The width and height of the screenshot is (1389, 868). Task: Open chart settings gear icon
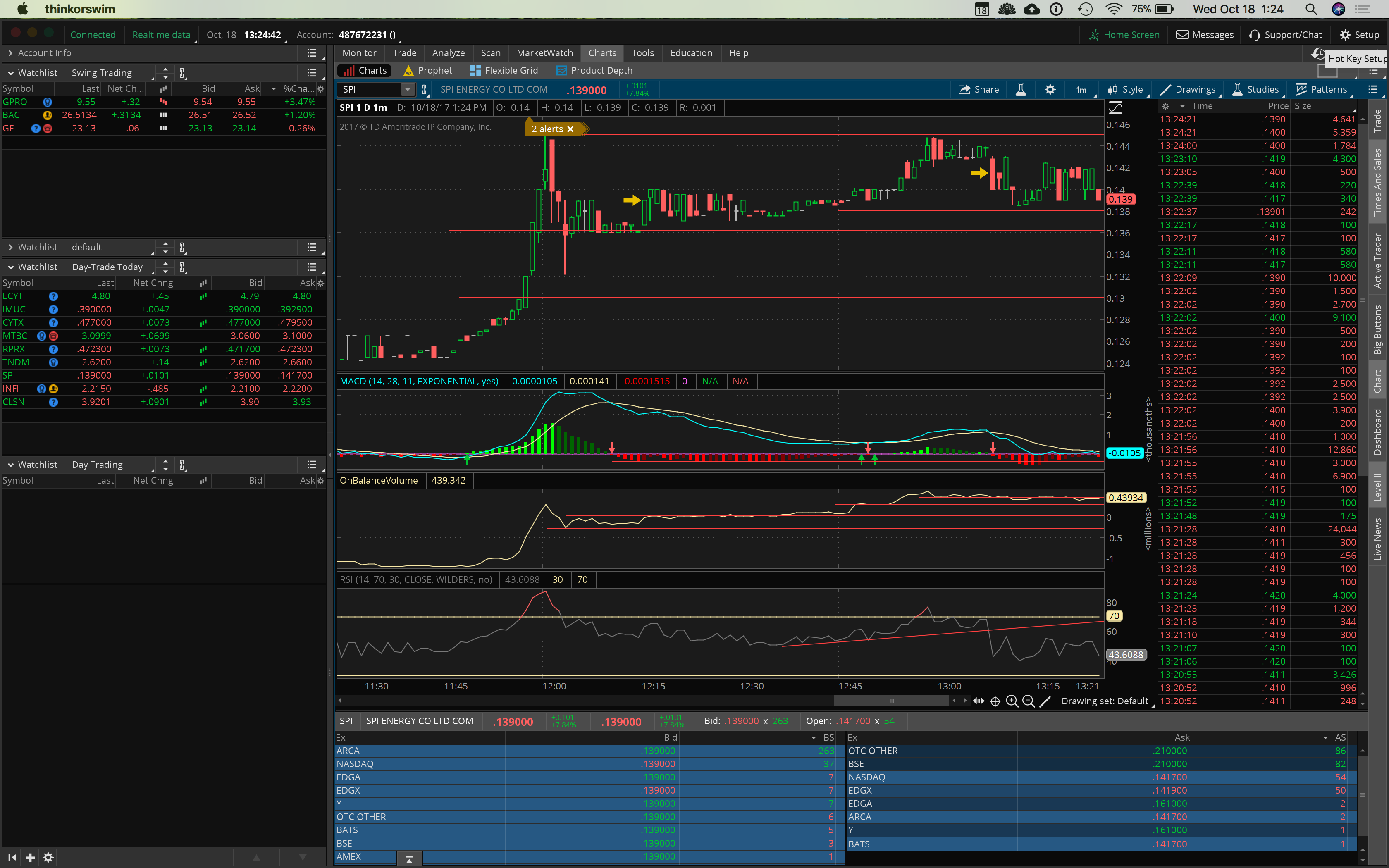tap(1050, 90)
